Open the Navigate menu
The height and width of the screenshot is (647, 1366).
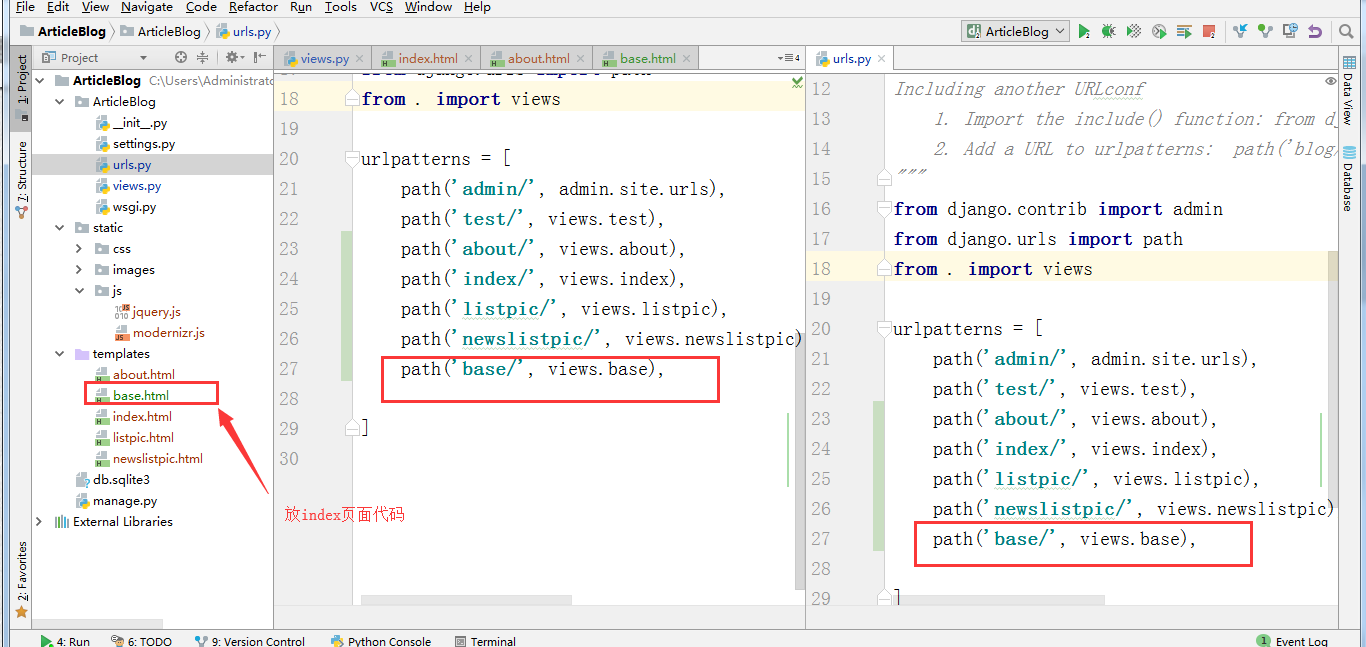(146, 7)
